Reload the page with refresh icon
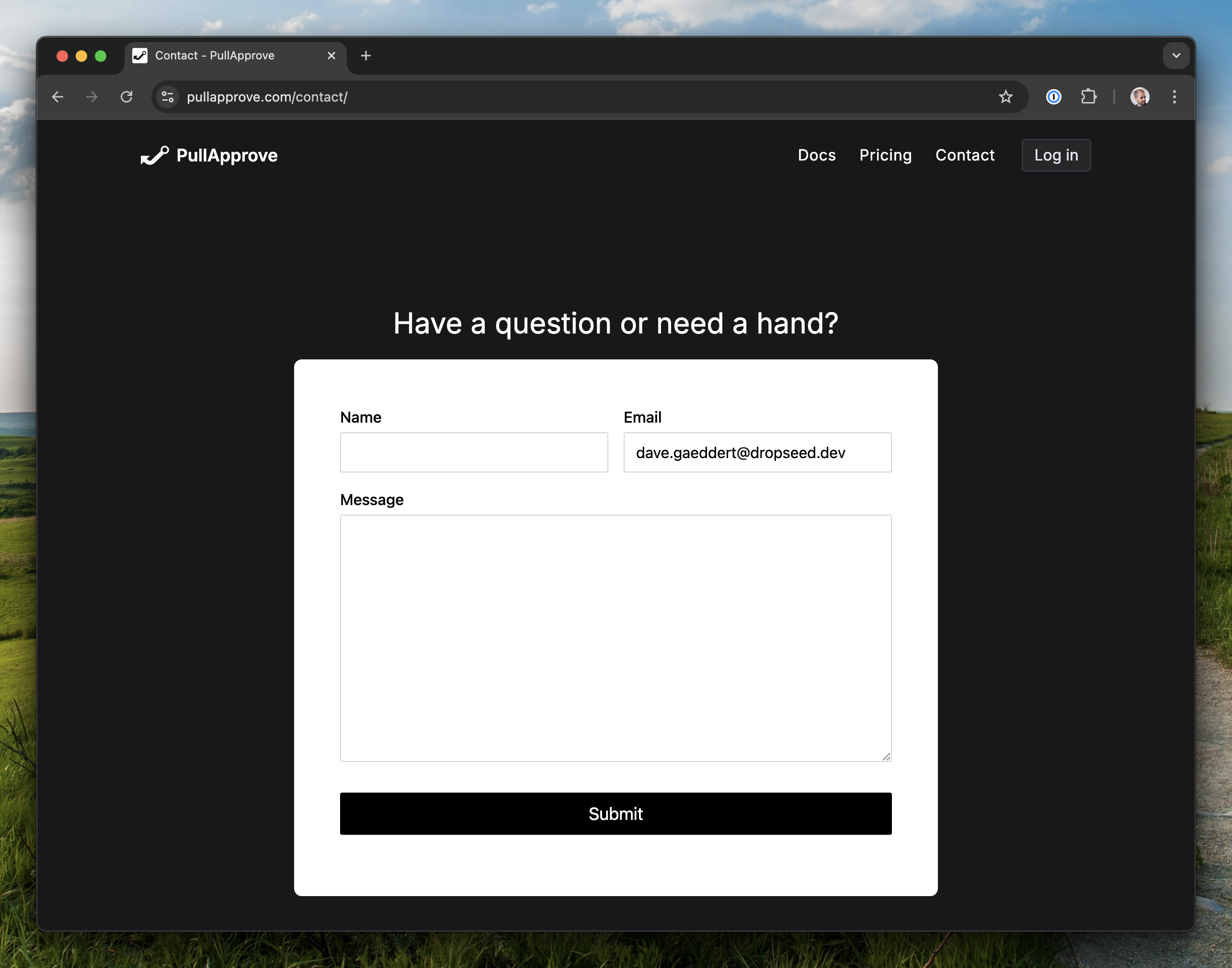 click(127, 97)
